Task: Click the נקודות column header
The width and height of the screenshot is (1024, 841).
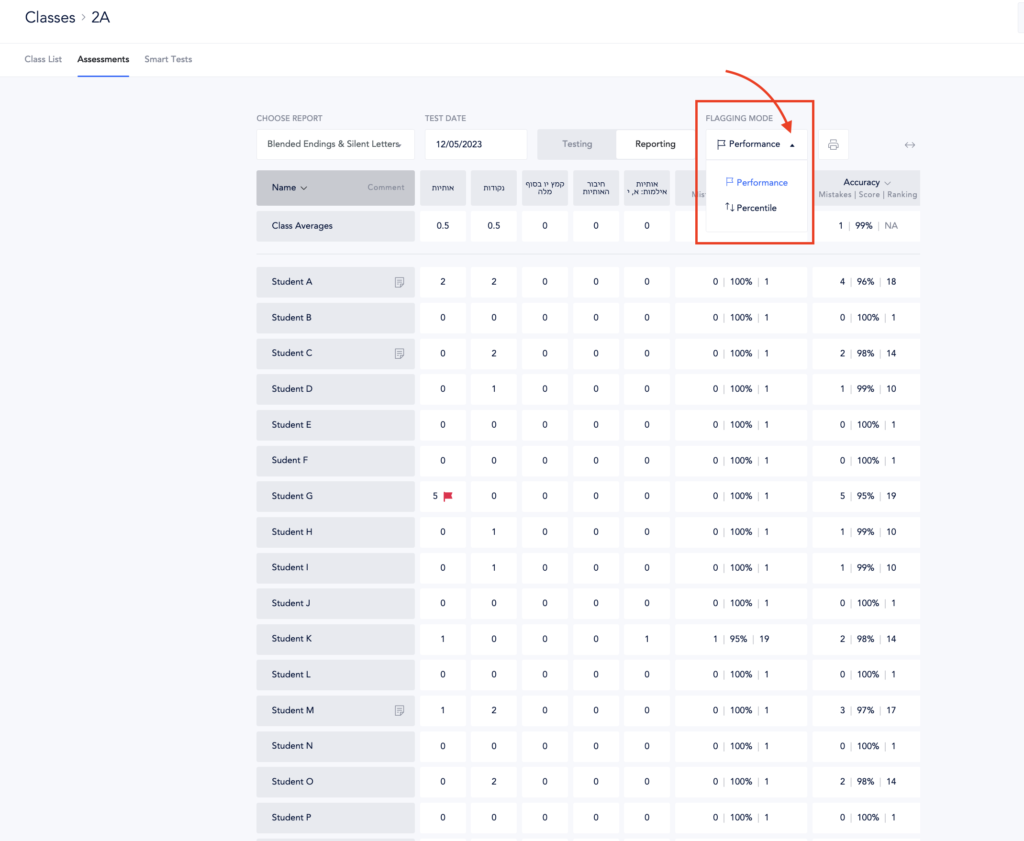Action: coord(494,188)
